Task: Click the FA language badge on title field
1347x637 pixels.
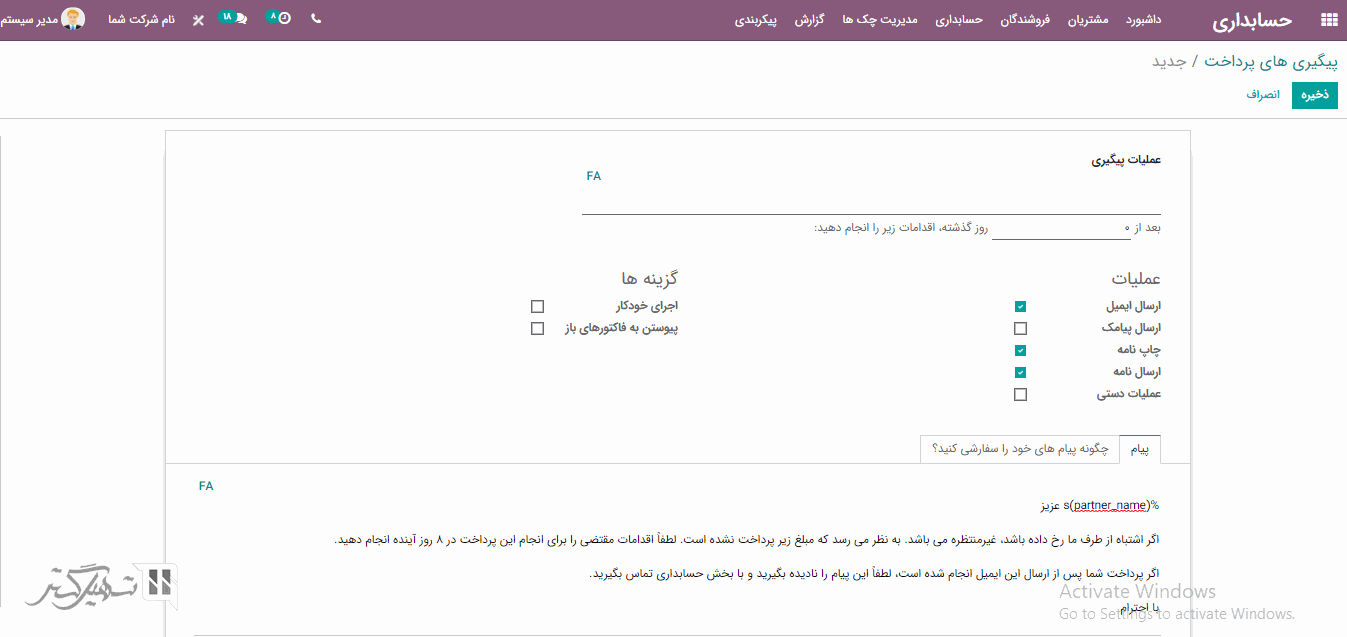Action: tap(593, 176)
